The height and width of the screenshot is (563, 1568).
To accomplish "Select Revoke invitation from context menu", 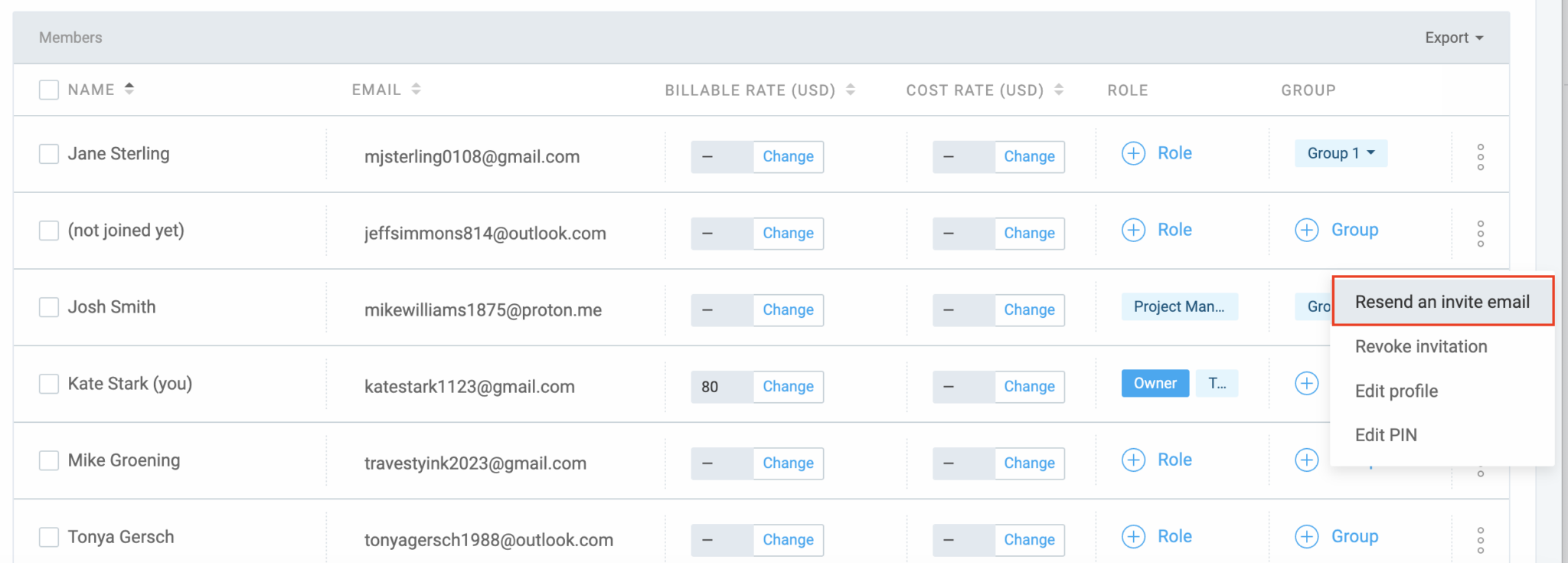I will click(1420, 346).
